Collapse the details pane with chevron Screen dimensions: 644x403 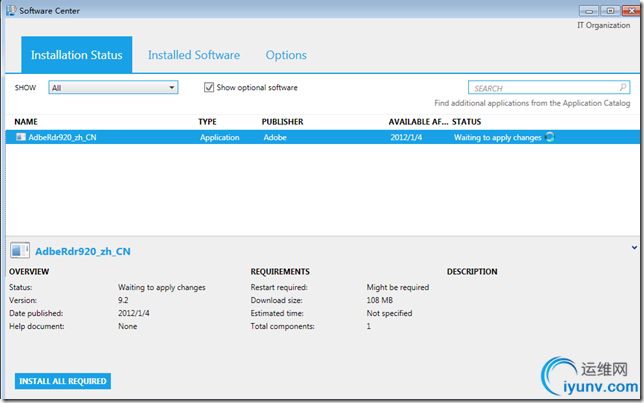coord(634,247)
